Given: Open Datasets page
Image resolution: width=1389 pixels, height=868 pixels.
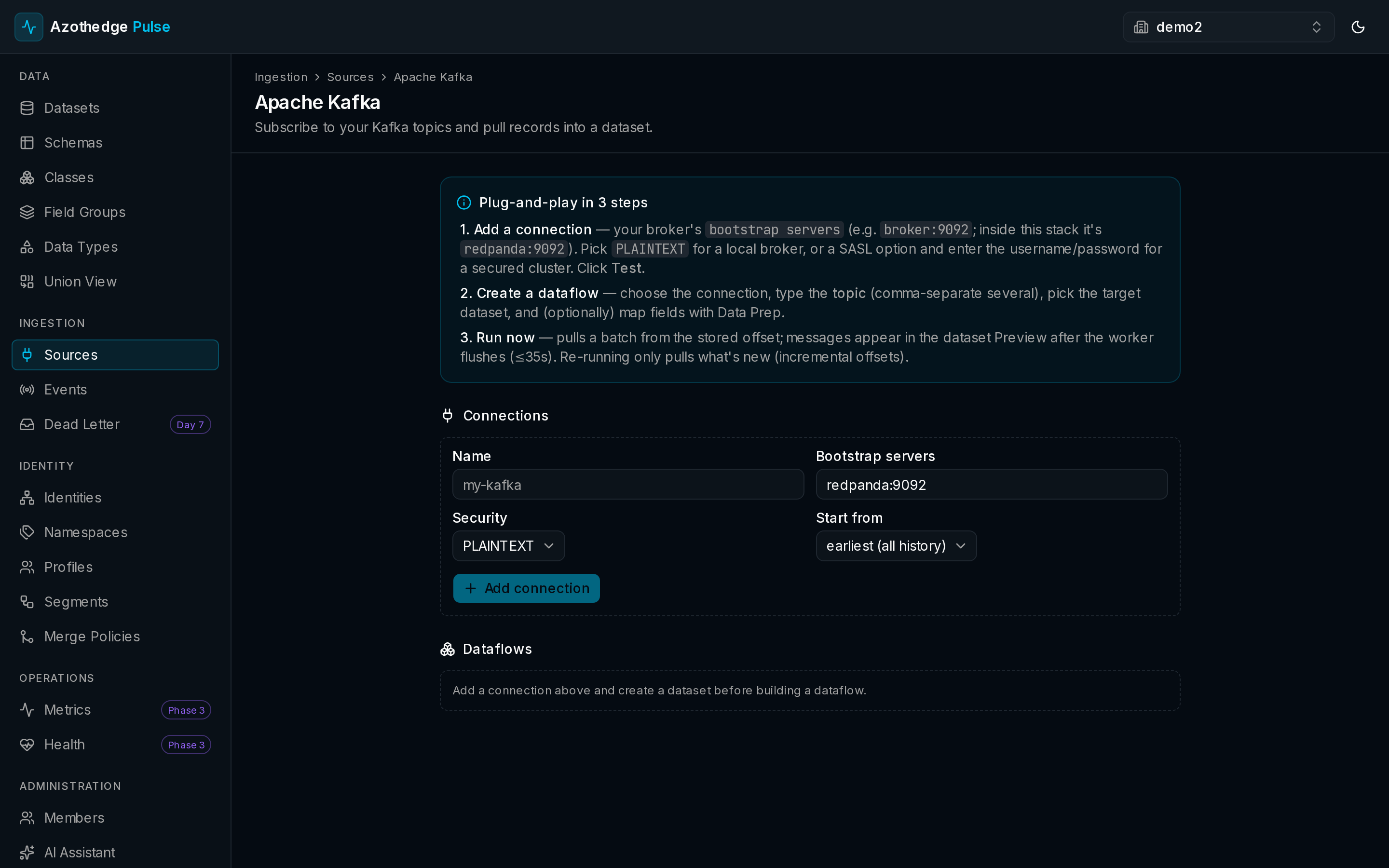Looking at the screenshot, I should 115,108.
